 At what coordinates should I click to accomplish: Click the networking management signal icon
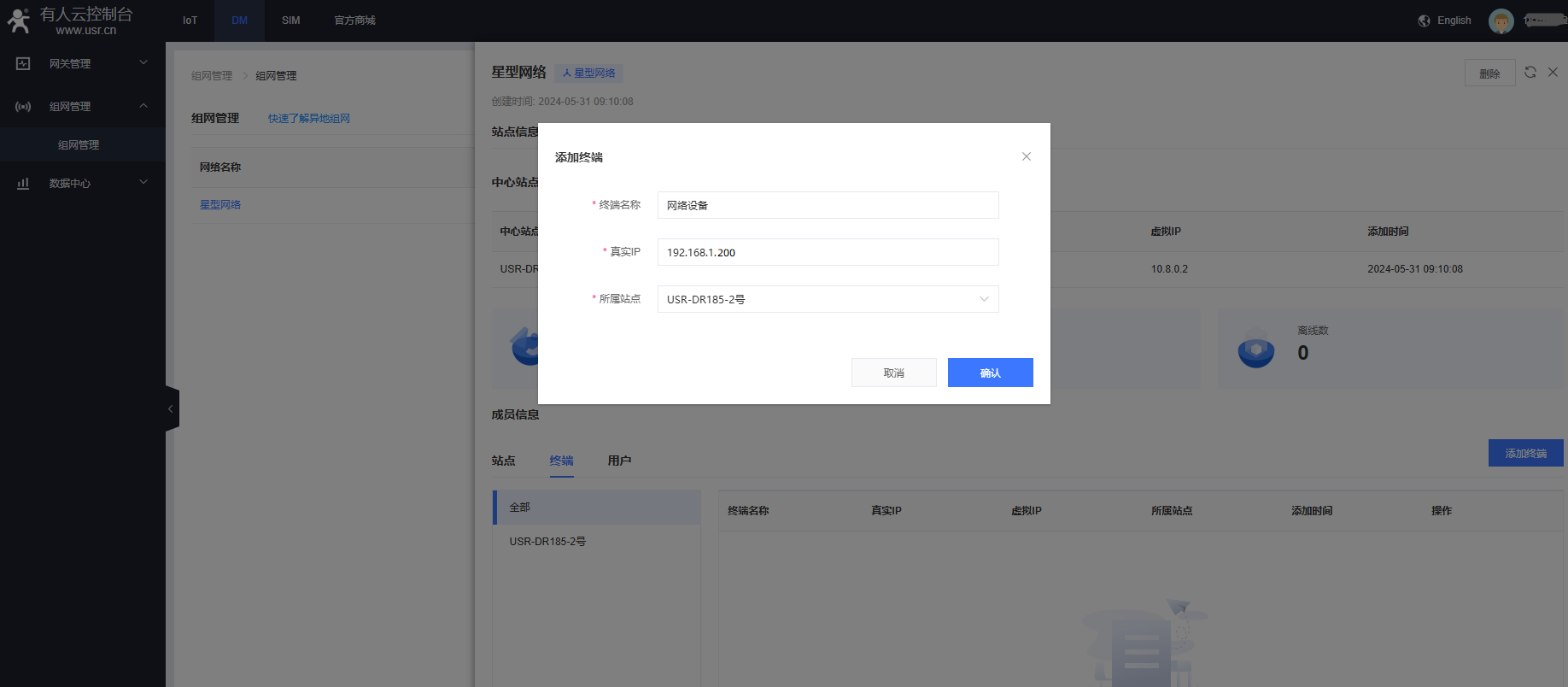tap(23, 107)
